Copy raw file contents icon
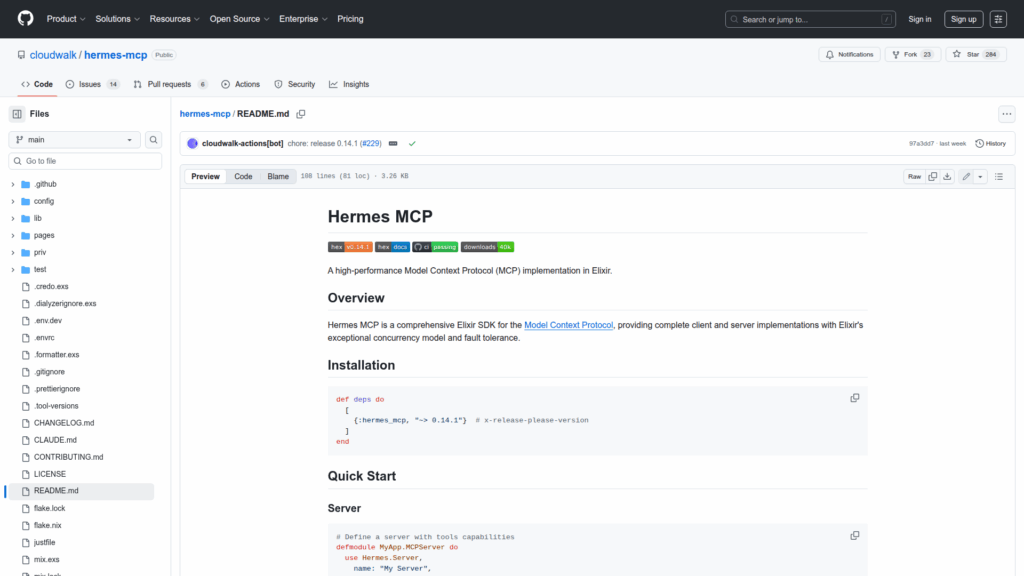The width and height of the screenshot is (1024, 576). (x=933, y=177)
